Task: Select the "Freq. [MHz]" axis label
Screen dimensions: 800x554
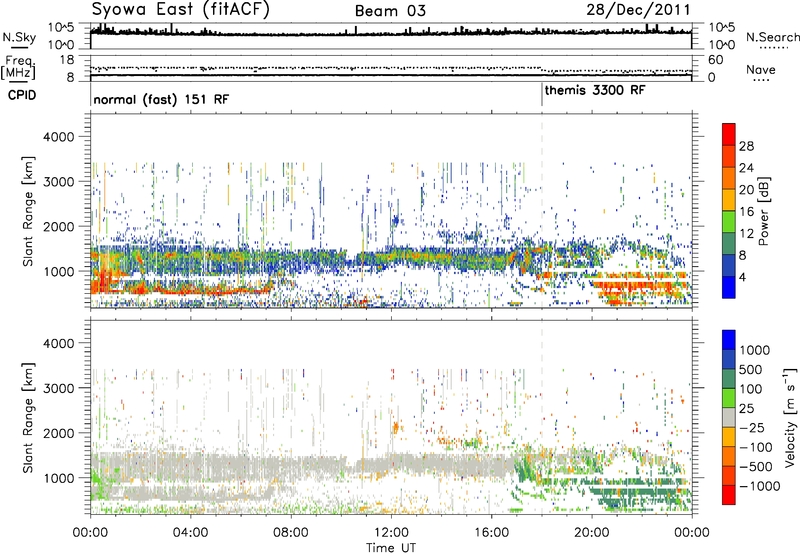Action: [x=18, y=68]
